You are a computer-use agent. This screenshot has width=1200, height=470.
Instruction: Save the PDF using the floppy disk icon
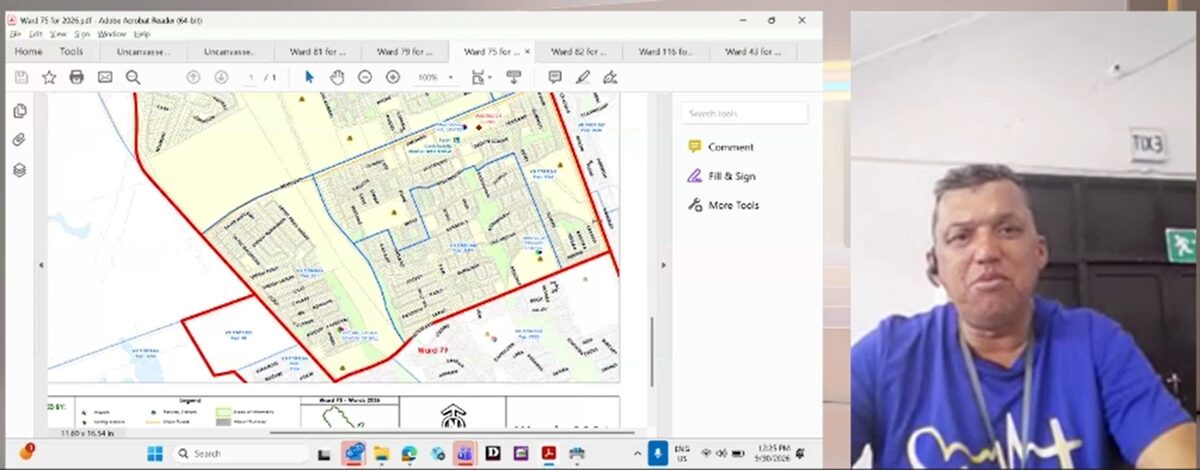click(x=21, y=77)
